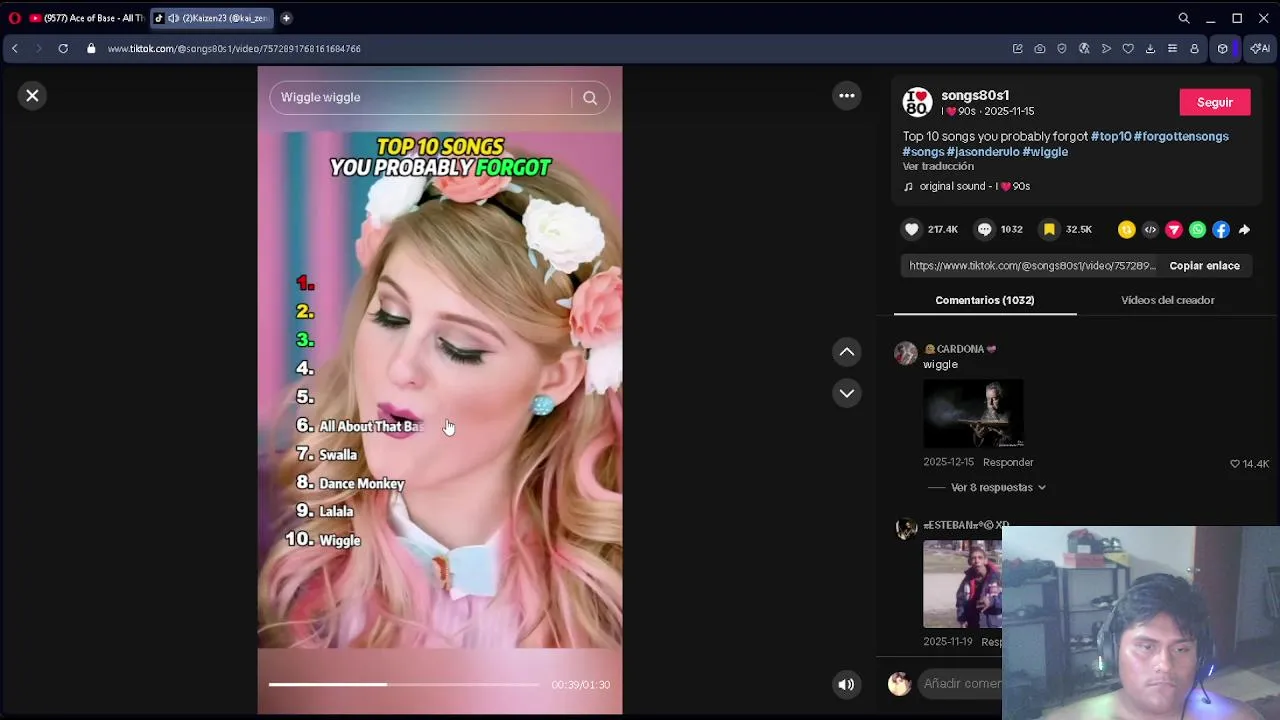Get the embed code via the code icon
1280x720 pixels.
(x=1150, y=230)
